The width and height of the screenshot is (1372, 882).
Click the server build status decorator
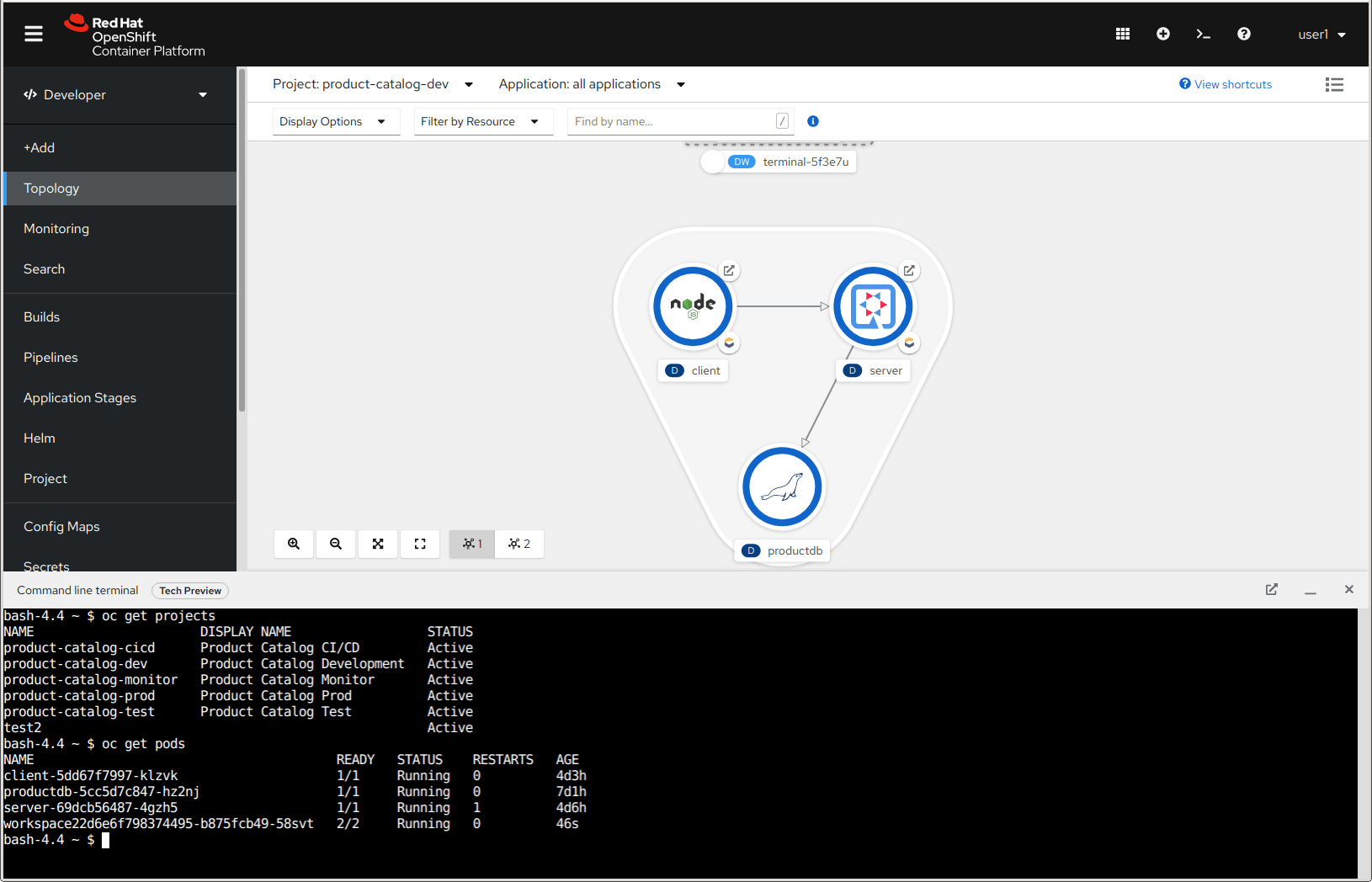click(x=909, y=343)
